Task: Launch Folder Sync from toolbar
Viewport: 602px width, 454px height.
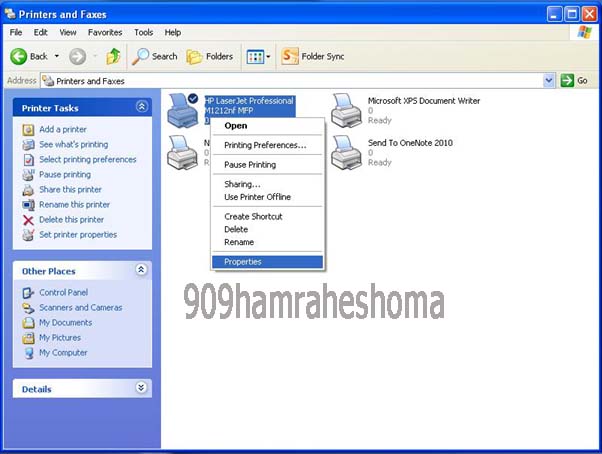Action: click(x=313, y=56)
